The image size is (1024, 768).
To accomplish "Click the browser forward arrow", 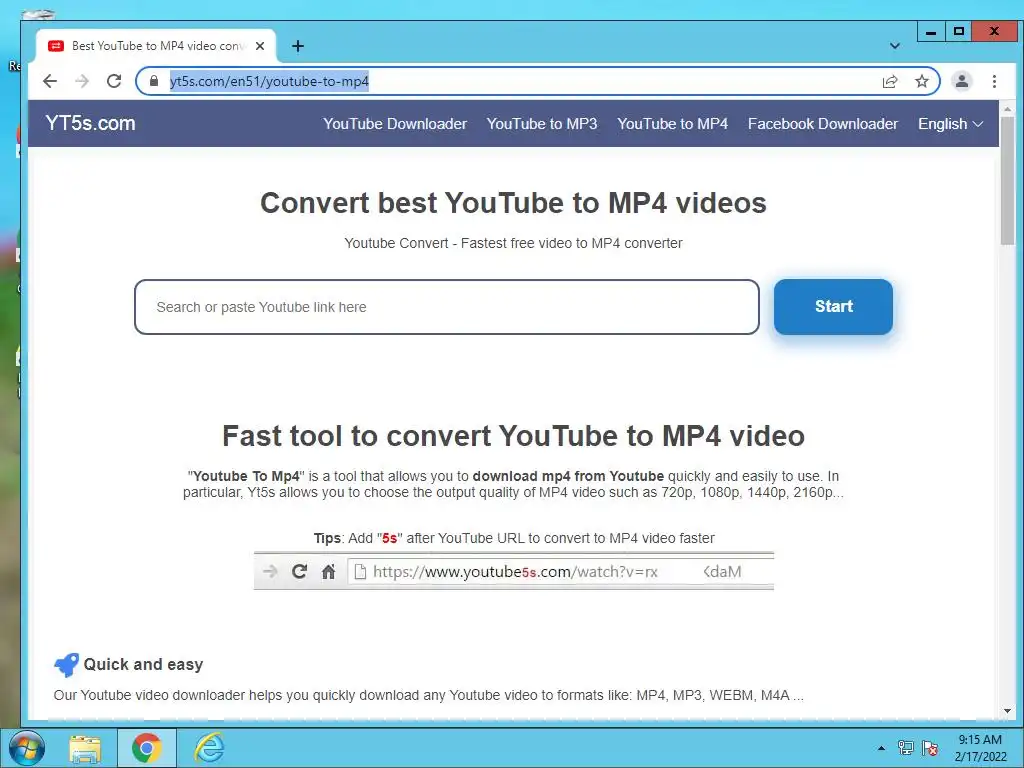I will (82, 81).
